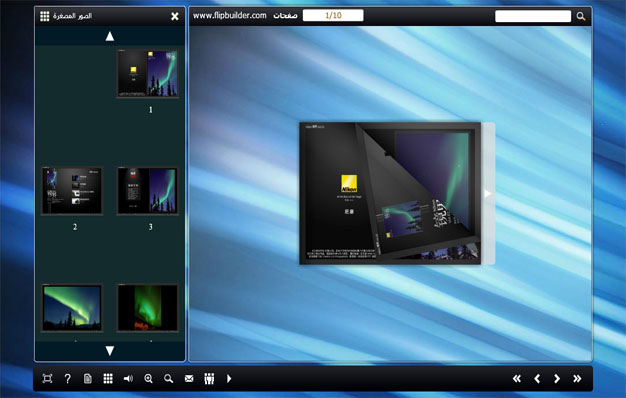Viewport: 626px width, 398px height.
Task: Open www.flipbuilder.com link
Action: (230, 16)
